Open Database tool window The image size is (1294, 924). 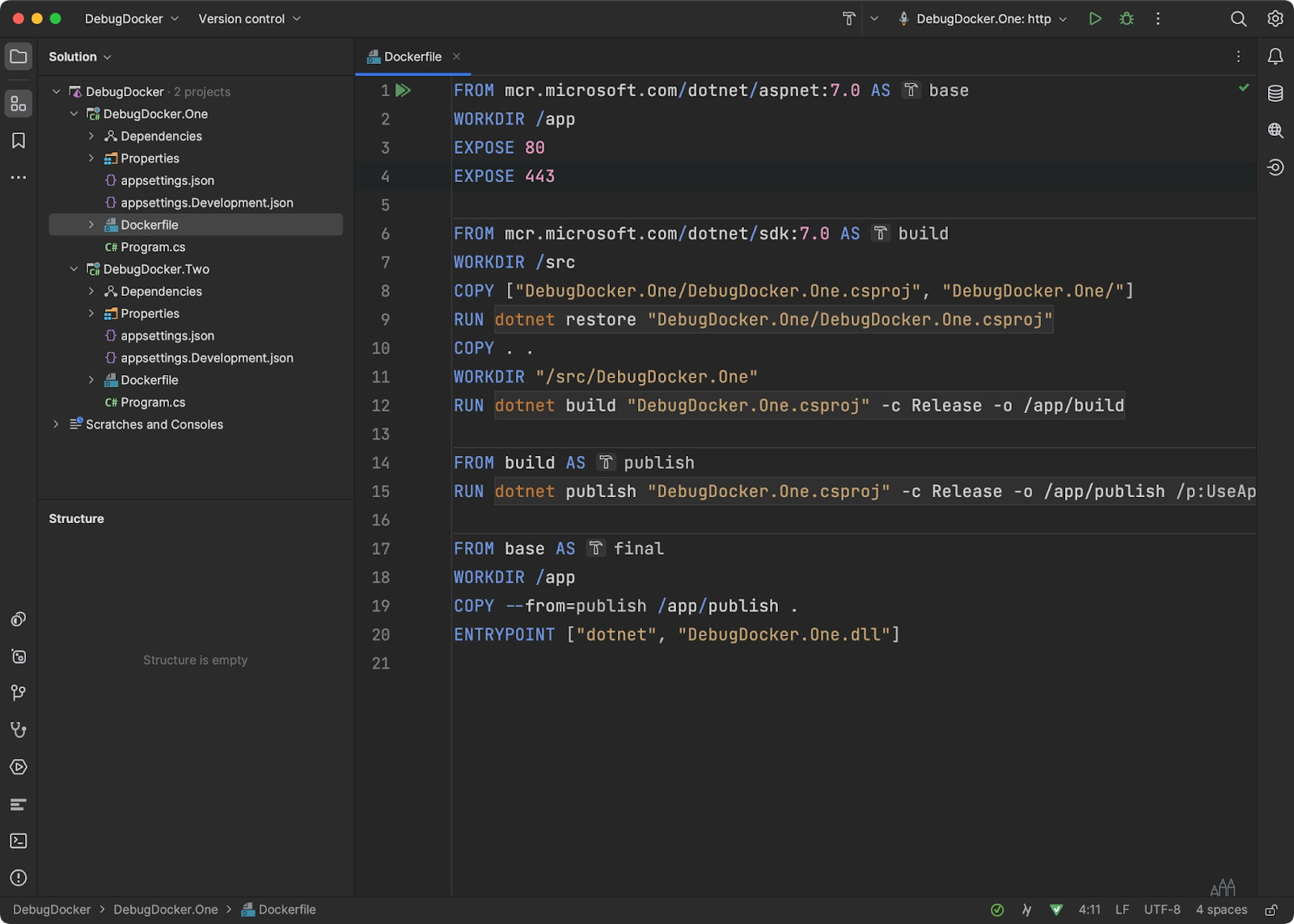(x=1275, y=94)
